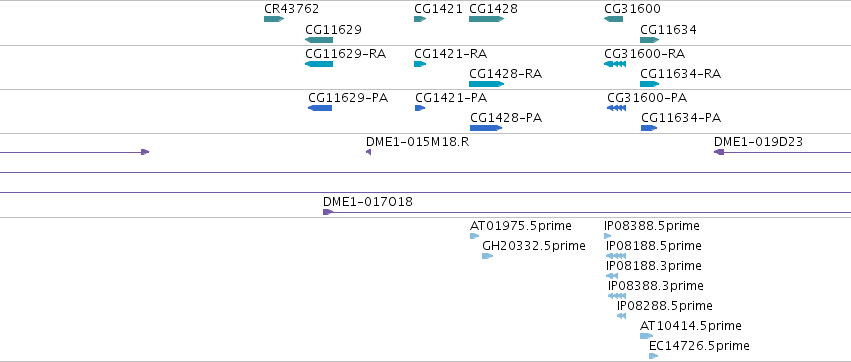Click the CG11629 gene arrow glyph
851x362 pixels.
(x=319, y=40)
